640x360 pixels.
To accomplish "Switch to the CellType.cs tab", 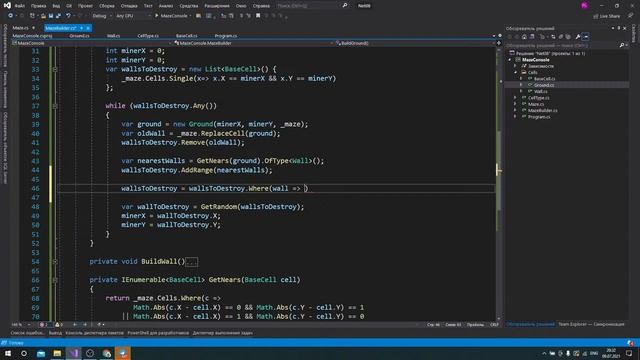I will click(148, 36).
